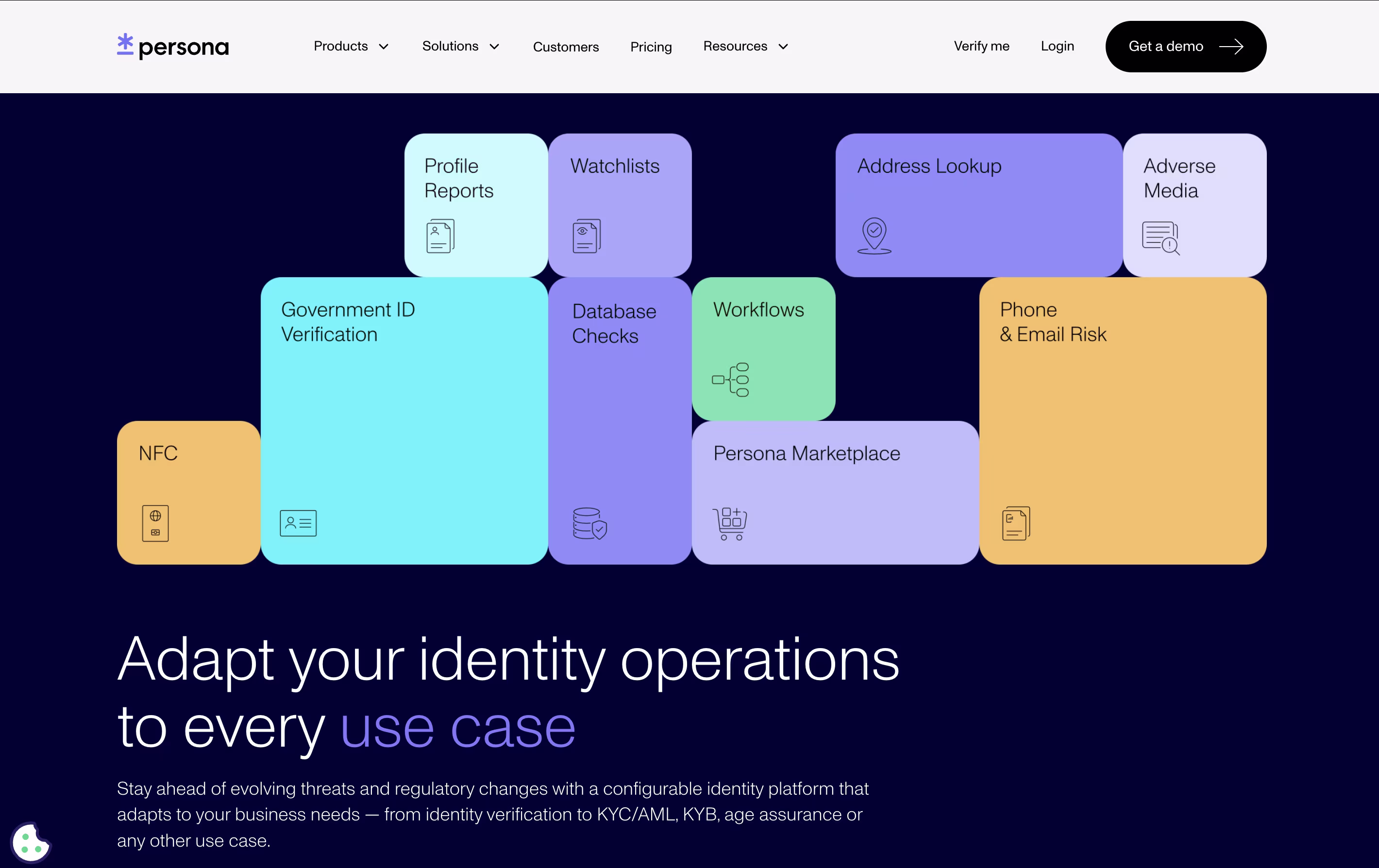Click the Profile Reports document icon
Screen dimensions: 1379x868
tap(440, 236)
